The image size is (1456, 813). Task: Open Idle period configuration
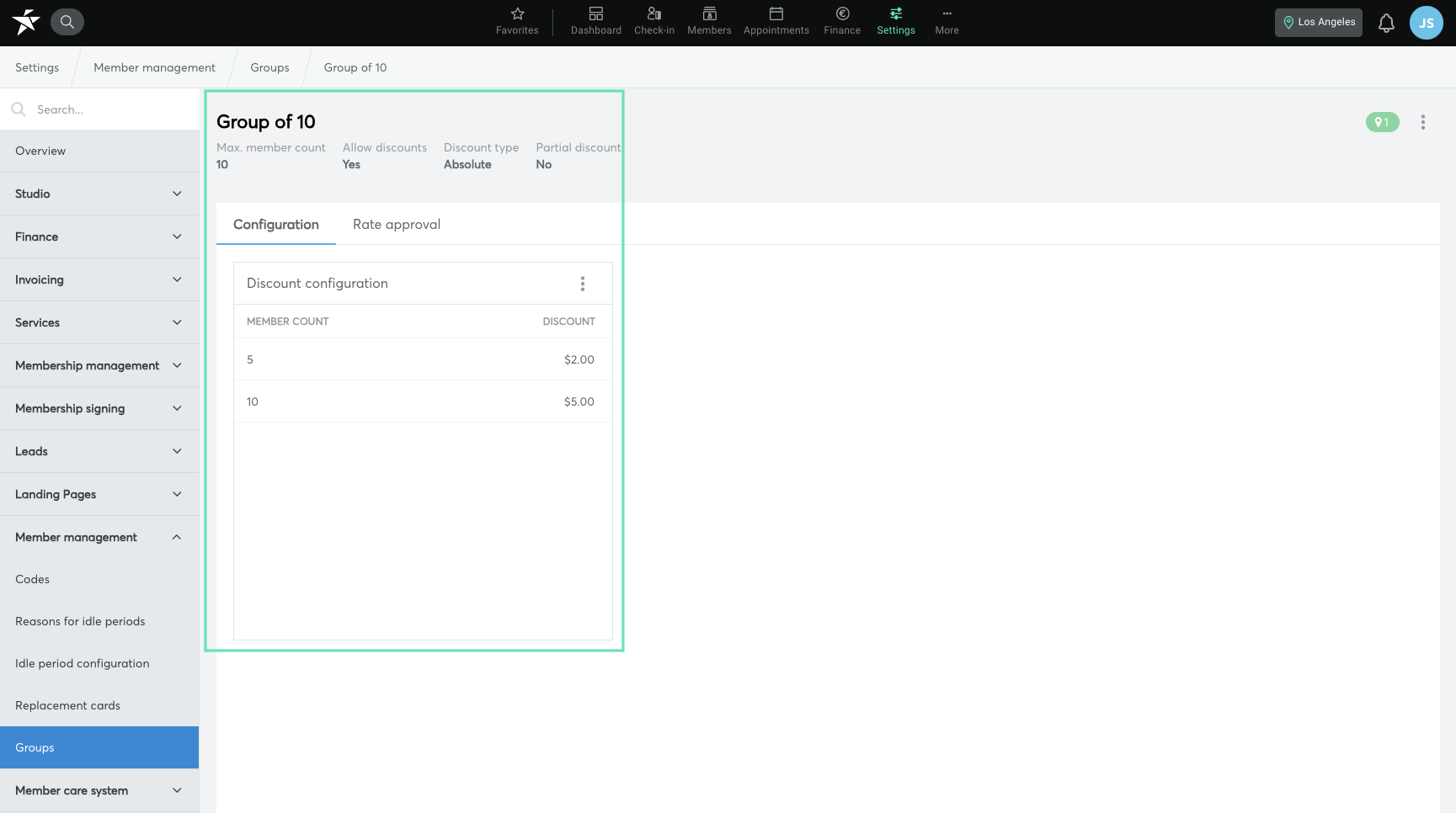point(99,663)
